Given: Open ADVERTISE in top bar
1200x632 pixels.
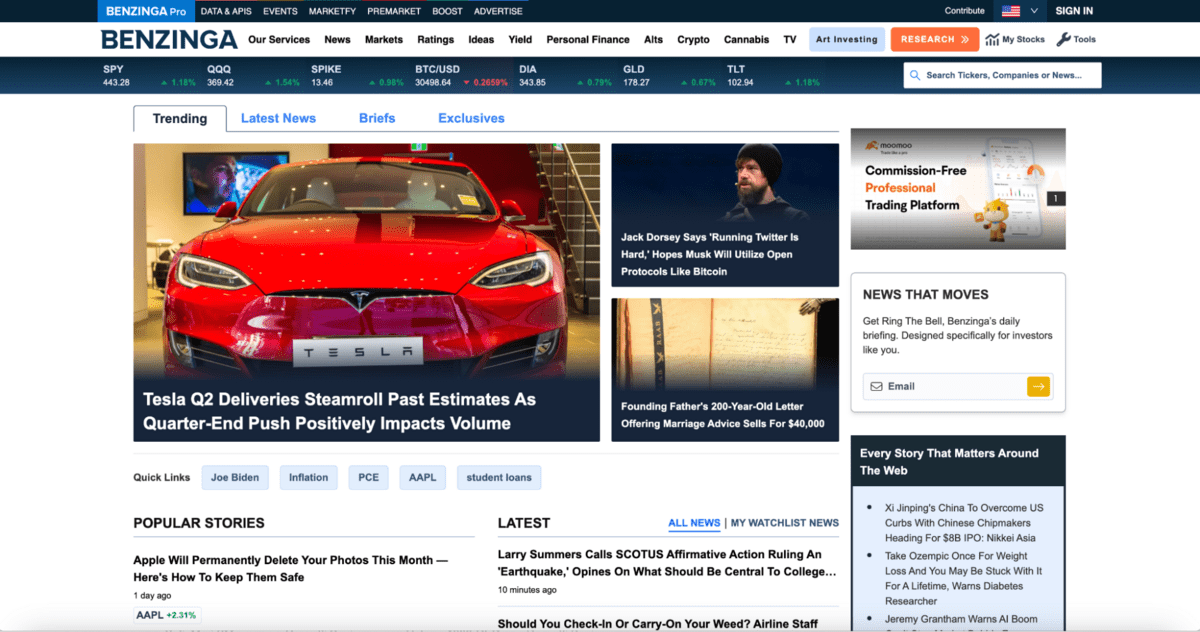Looking at the screenshot, I should [498, 11].
